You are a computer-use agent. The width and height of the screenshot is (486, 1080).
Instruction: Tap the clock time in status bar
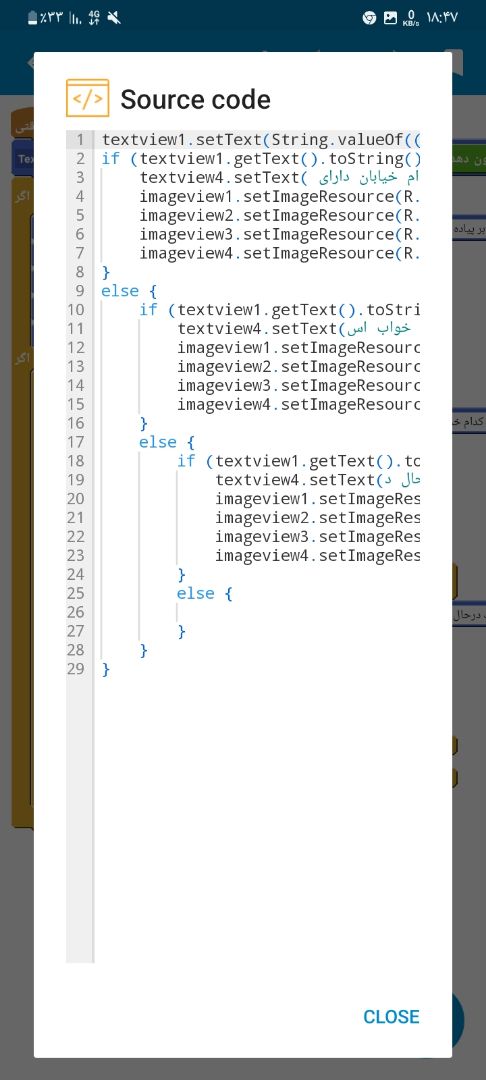coord(442,18)
